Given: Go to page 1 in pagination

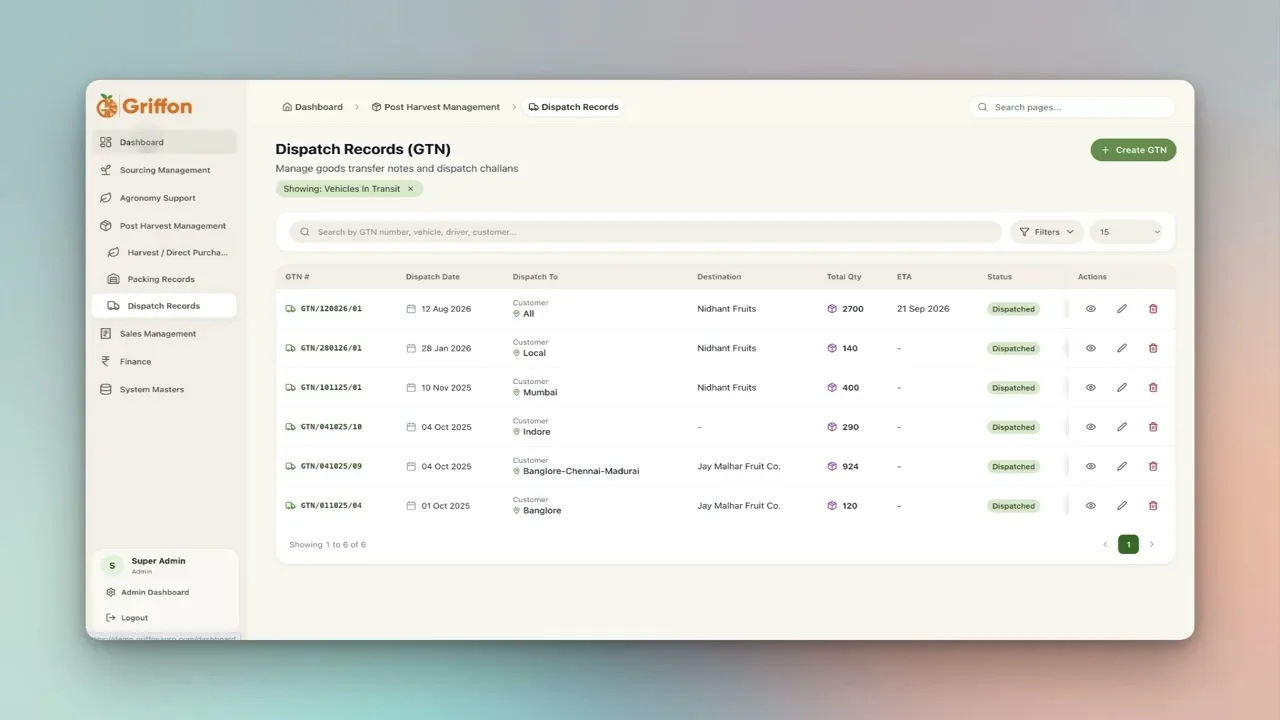Looking at the screenshot, I should [x=1128, y=545].
